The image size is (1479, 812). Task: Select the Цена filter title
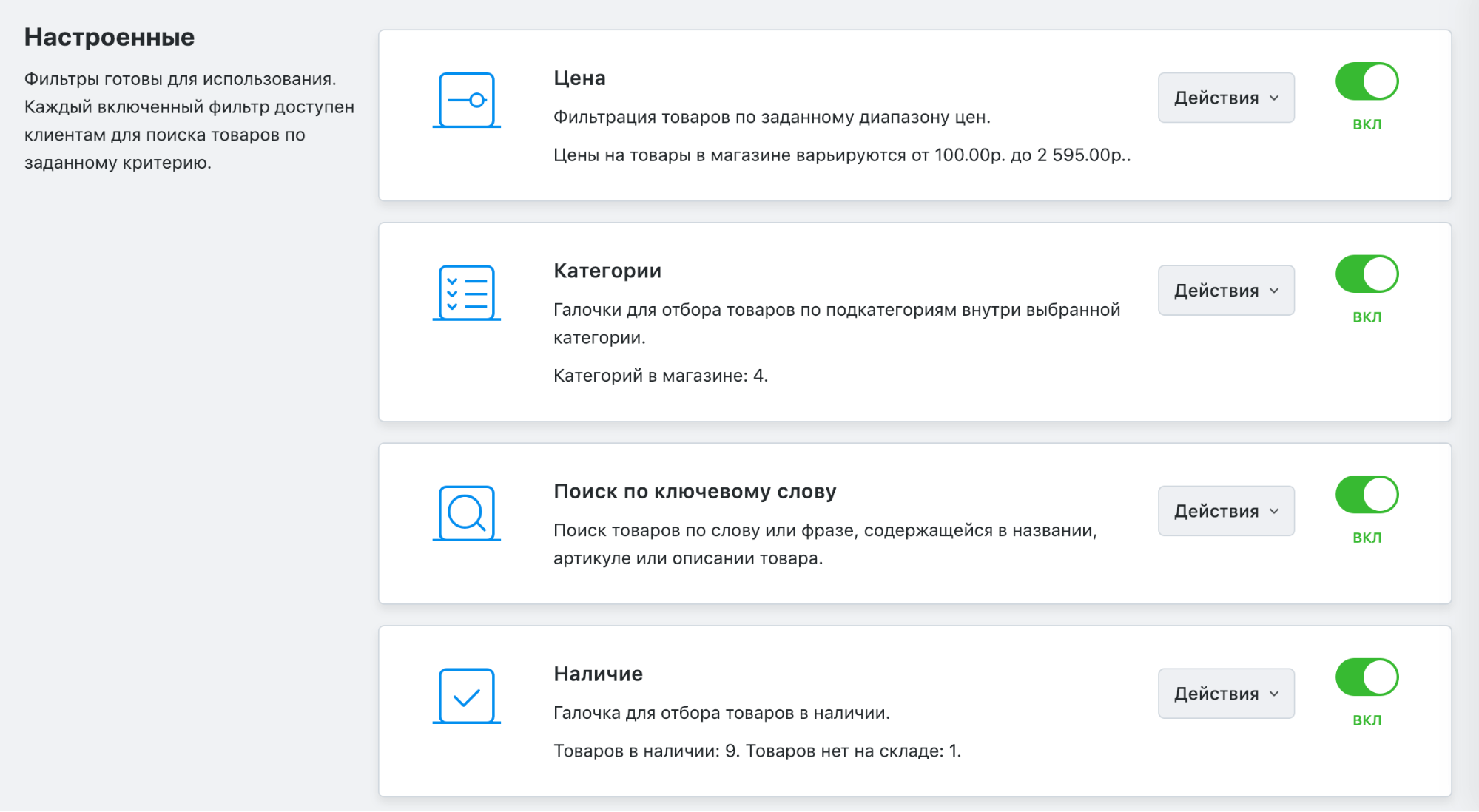(x=579, y=78)
